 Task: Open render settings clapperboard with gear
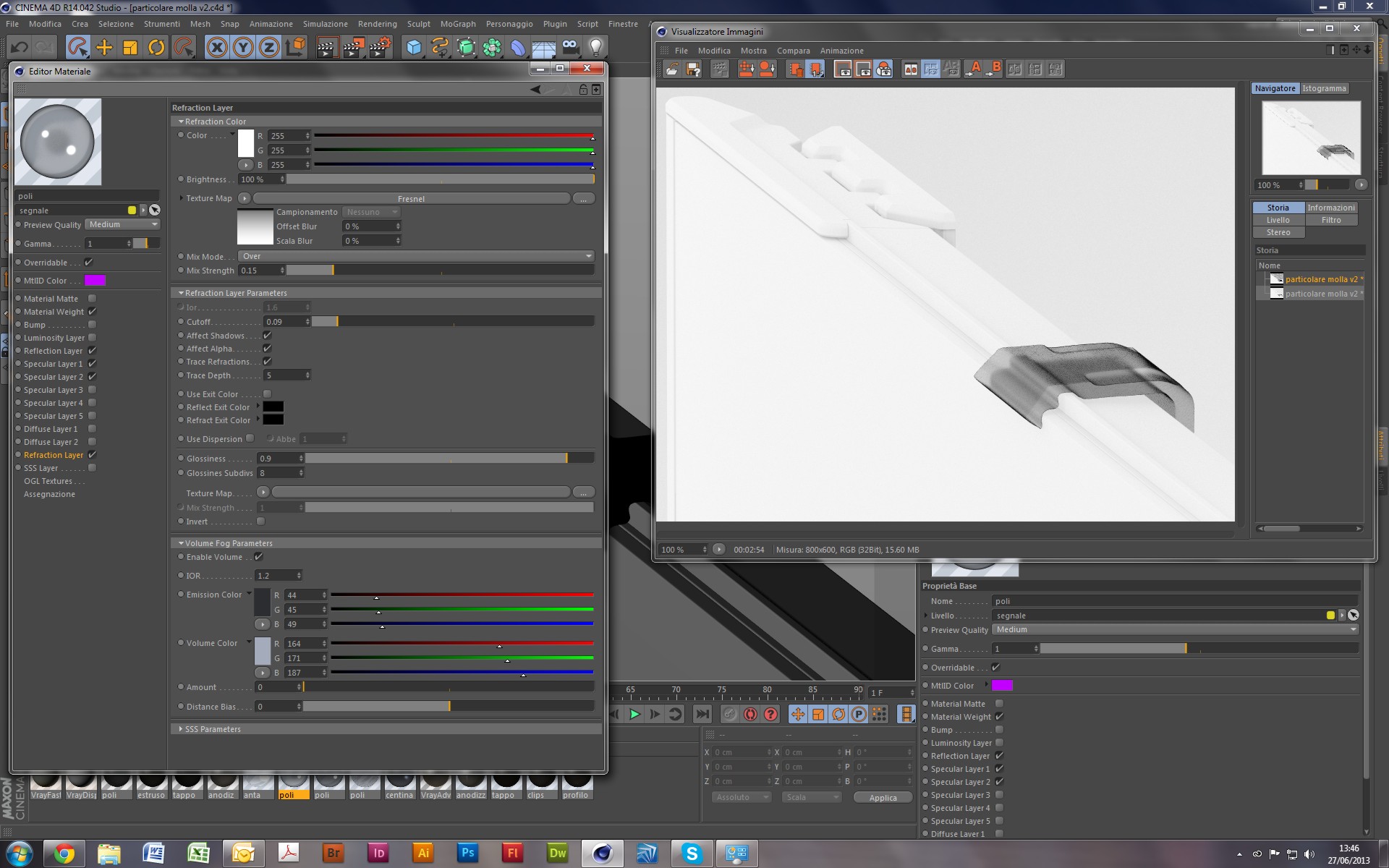click(380, 48)
